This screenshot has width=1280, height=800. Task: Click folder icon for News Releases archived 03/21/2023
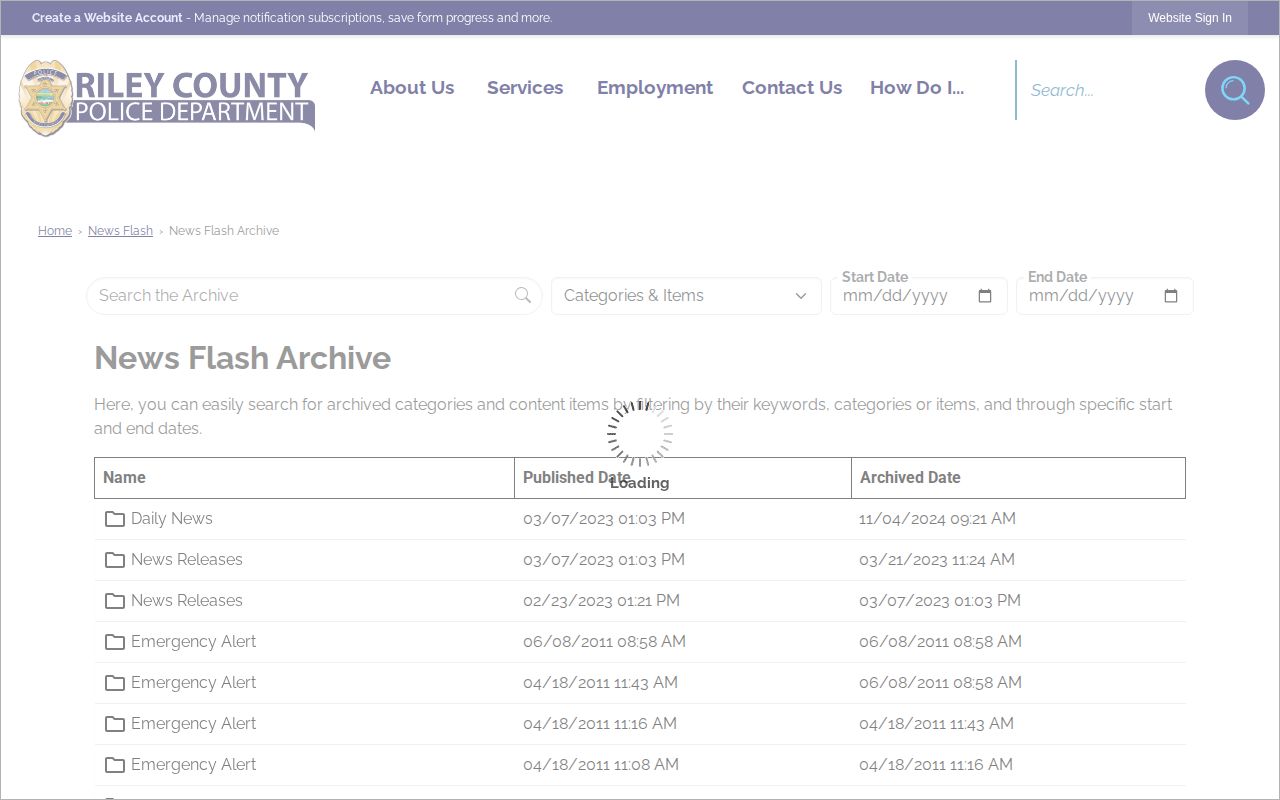coord(115,560)
